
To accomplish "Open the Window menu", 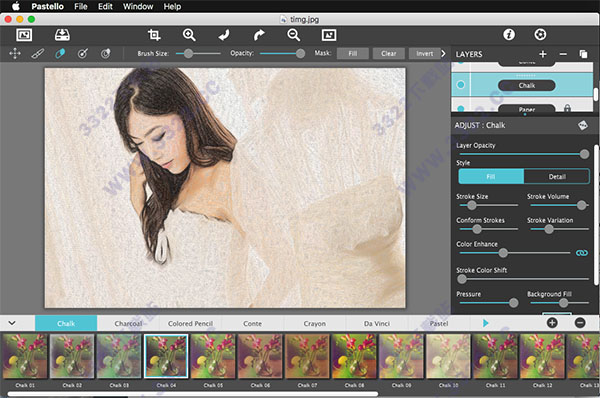I will pos(138,7).
